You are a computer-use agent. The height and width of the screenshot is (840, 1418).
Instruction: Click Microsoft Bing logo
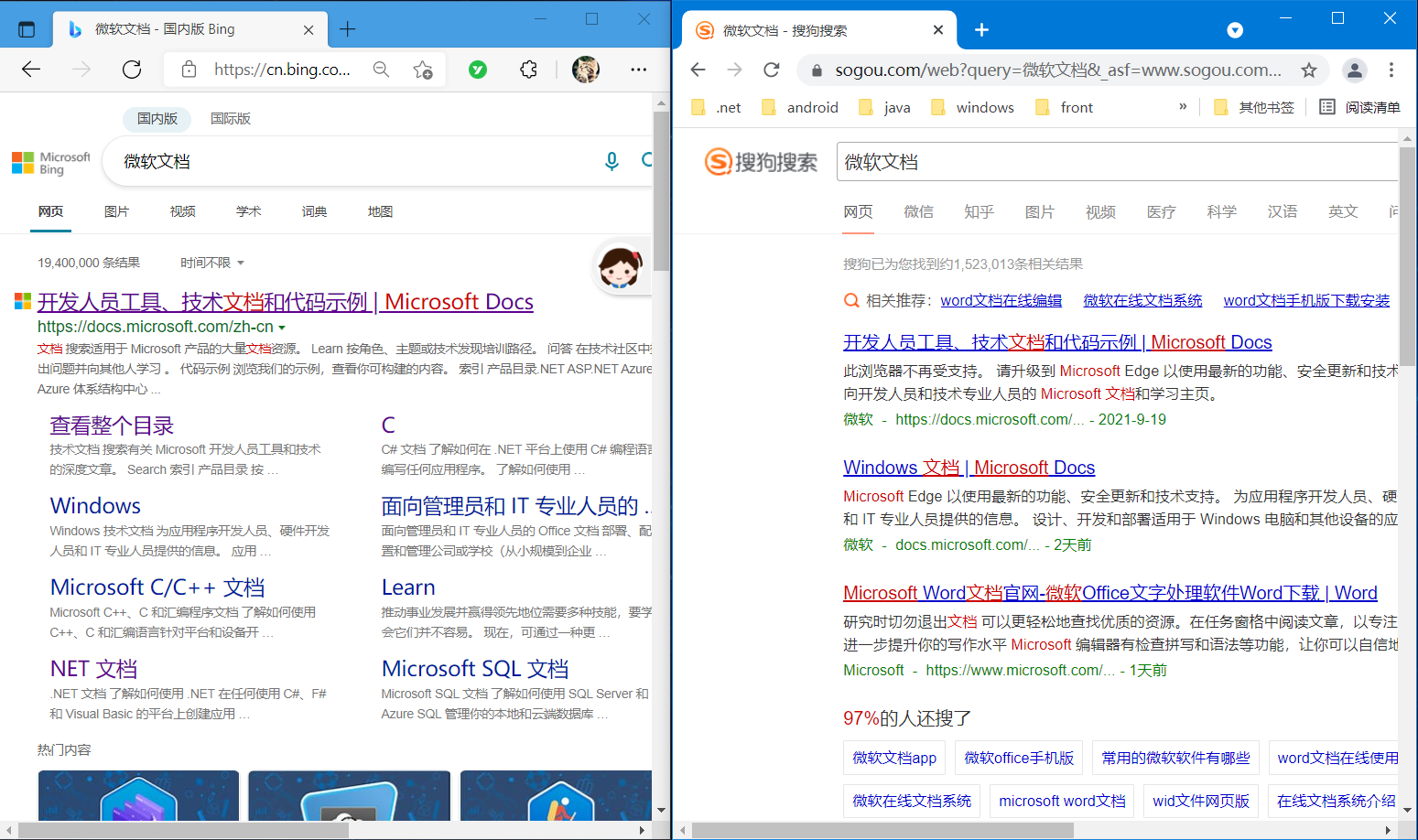(x=51, y=163)
